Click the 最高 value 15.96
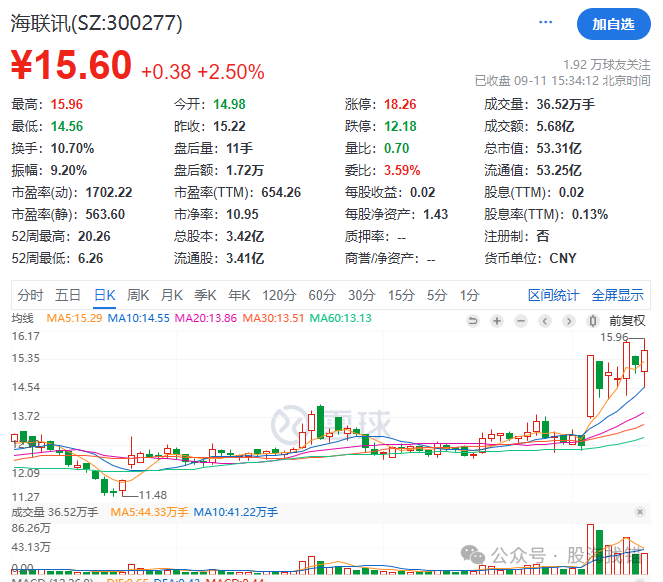 [x=67, y=104]
